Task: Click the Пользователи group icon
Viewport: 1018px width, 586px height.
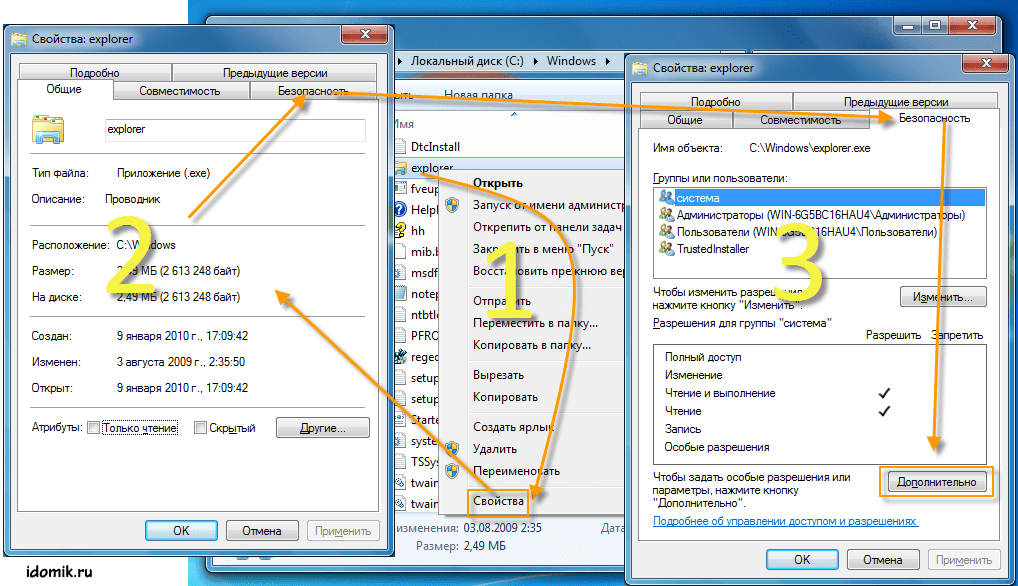Action: [x=666, y=231]
